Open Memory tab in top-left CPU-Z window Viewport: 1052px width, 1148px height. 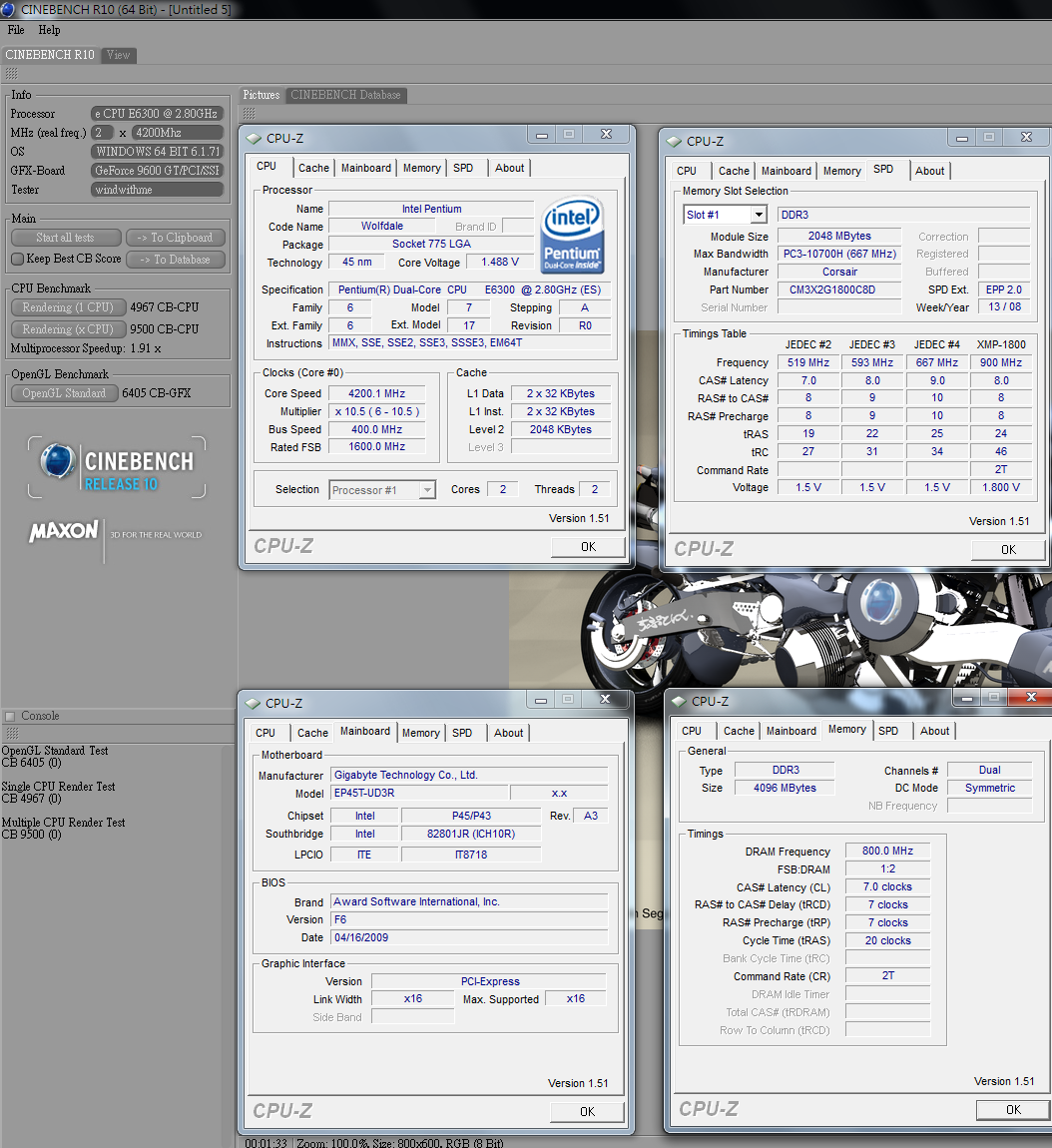tap(421, 168)
